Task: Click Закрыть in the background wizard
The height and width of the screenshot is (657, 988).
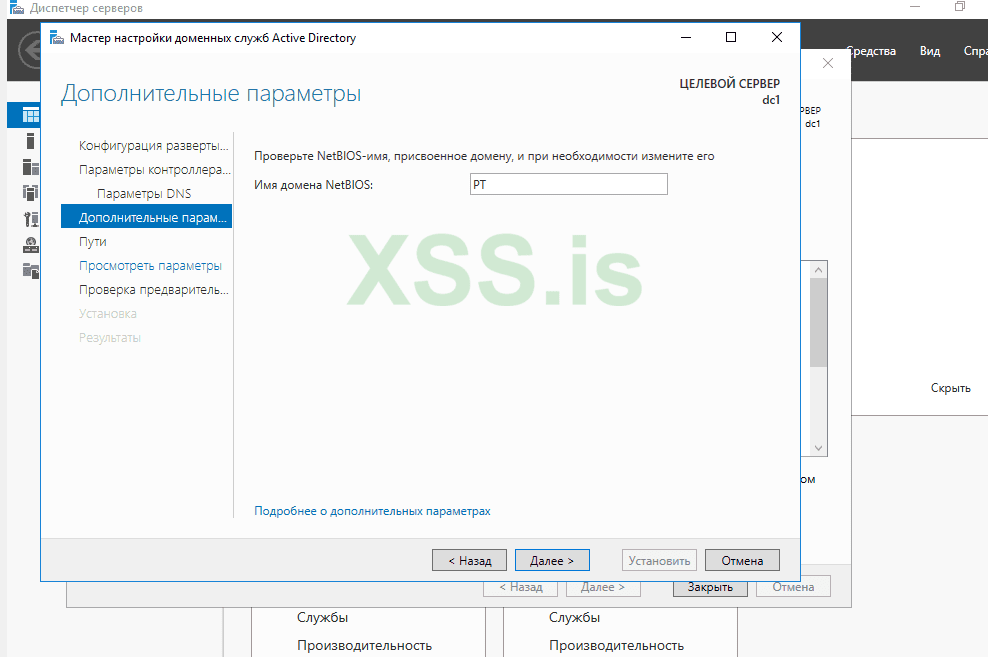Action: coord(710,586)
